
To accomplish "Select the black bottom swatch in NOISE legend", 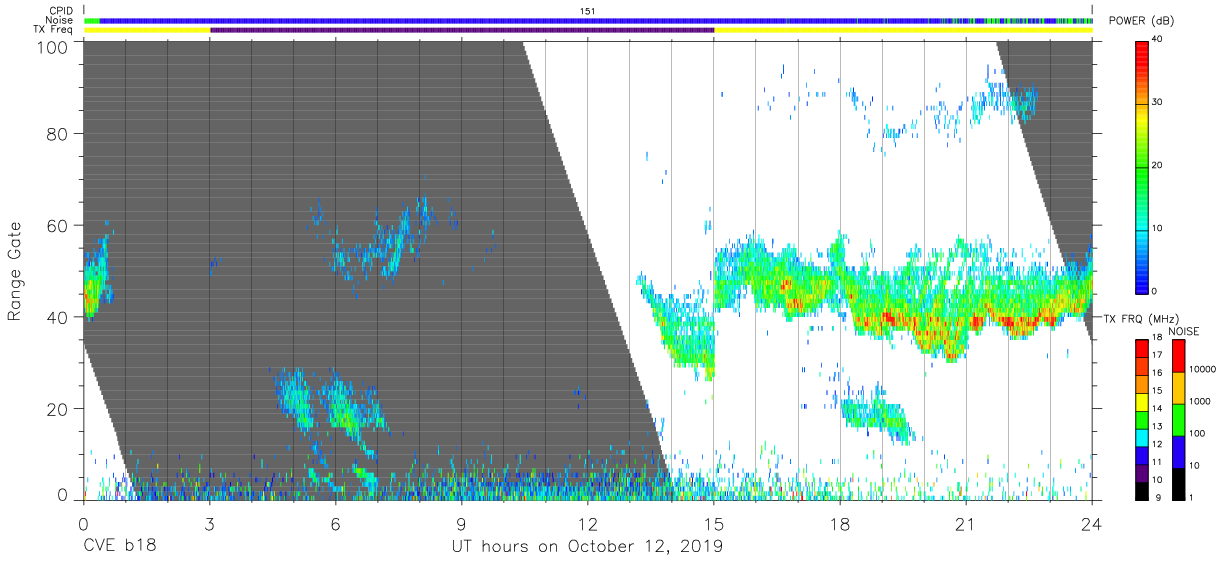I will [x=1179, y=483].
